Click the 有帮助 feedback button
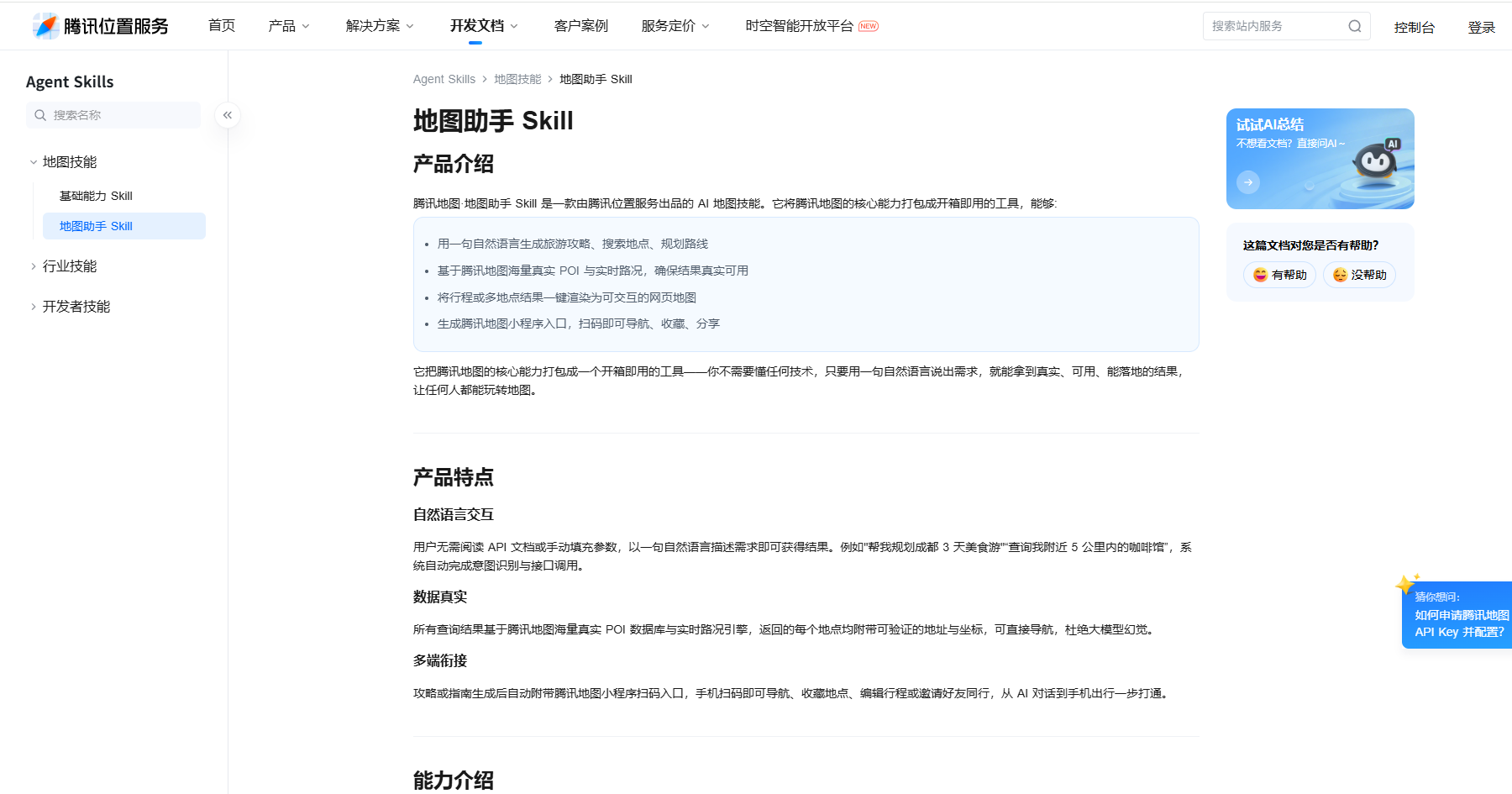1512x794 pixels. pyautogui.click(x=1279, y=275)
